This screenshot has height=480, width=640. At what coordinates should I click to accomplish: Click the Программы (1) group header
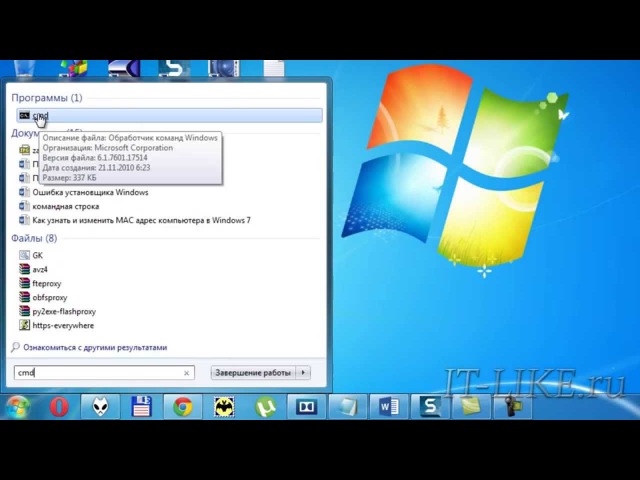[47, 98]
